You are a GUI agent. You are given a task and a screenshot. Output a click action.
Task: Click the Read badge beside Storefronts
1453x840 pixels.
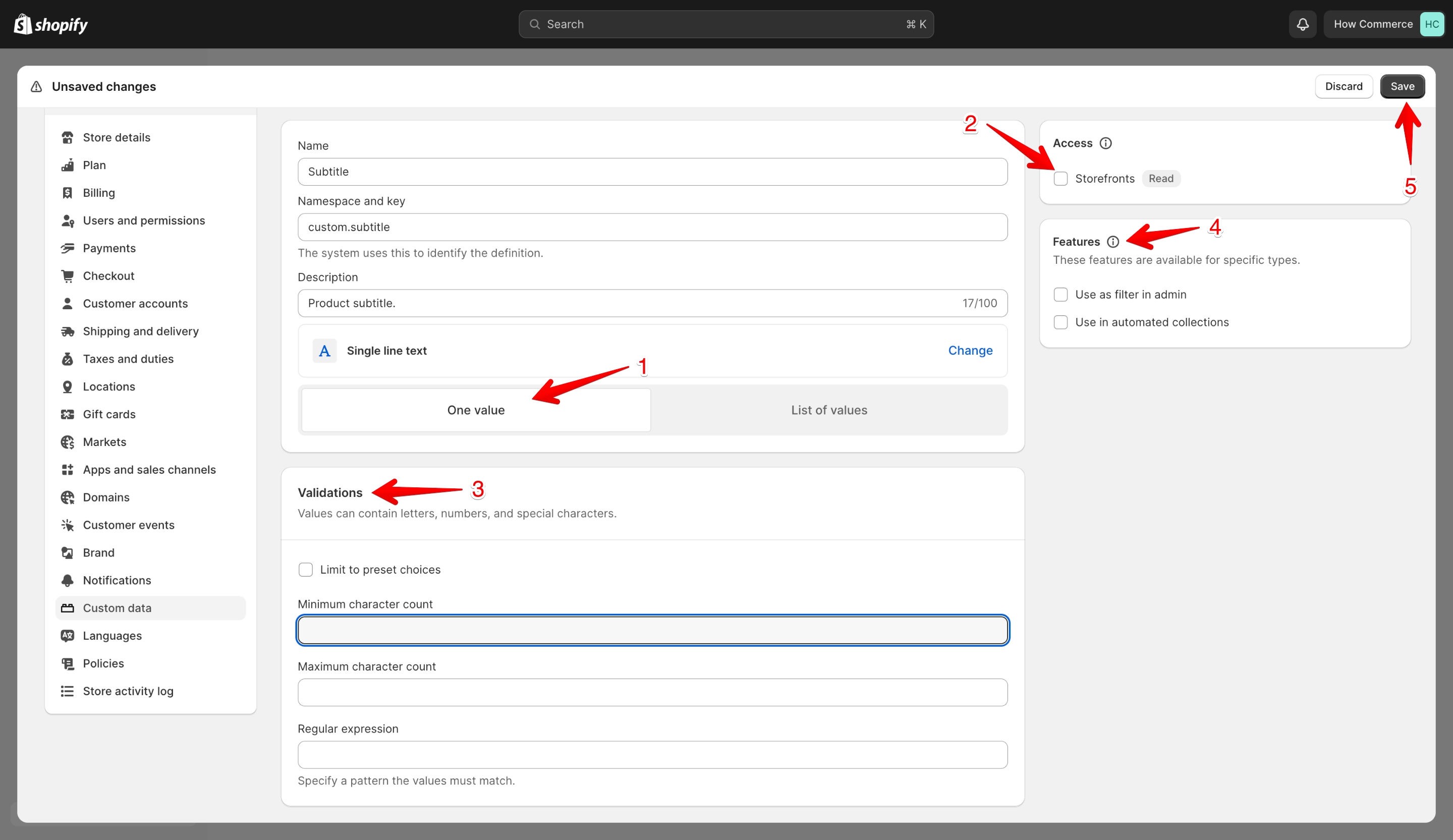click(1161, 179)
